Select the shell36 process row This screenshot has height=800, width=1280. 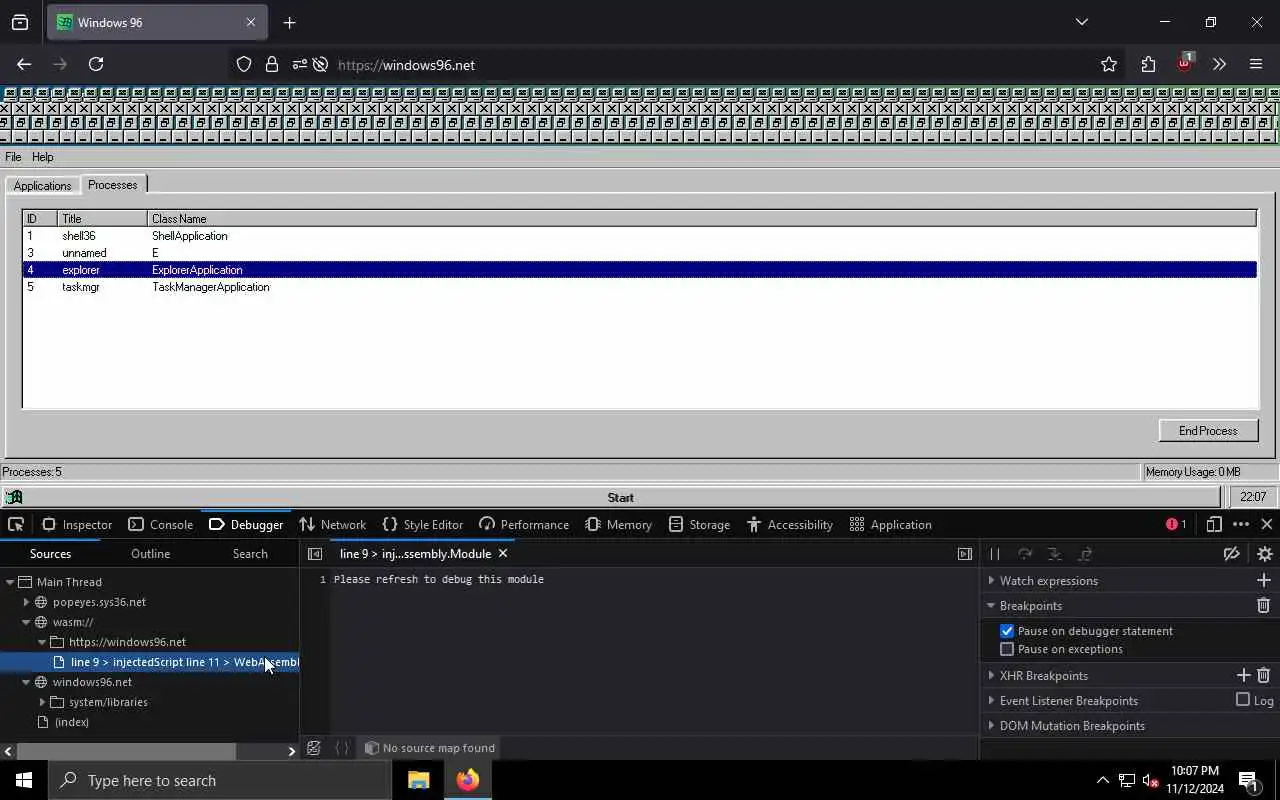coord(639,236)
